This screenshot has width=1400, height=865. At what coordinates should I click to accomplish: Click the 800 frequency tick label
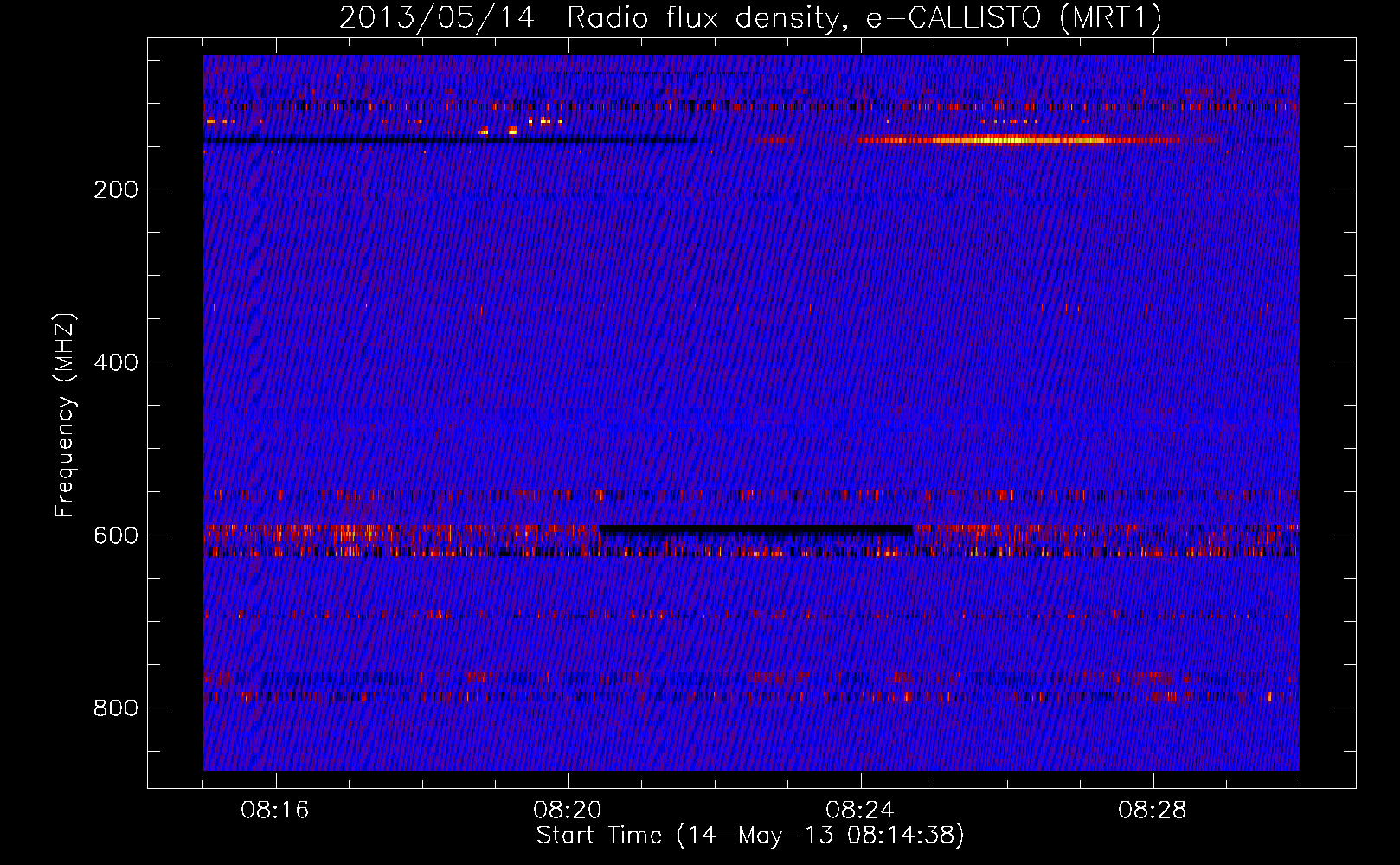coord(116,708)
